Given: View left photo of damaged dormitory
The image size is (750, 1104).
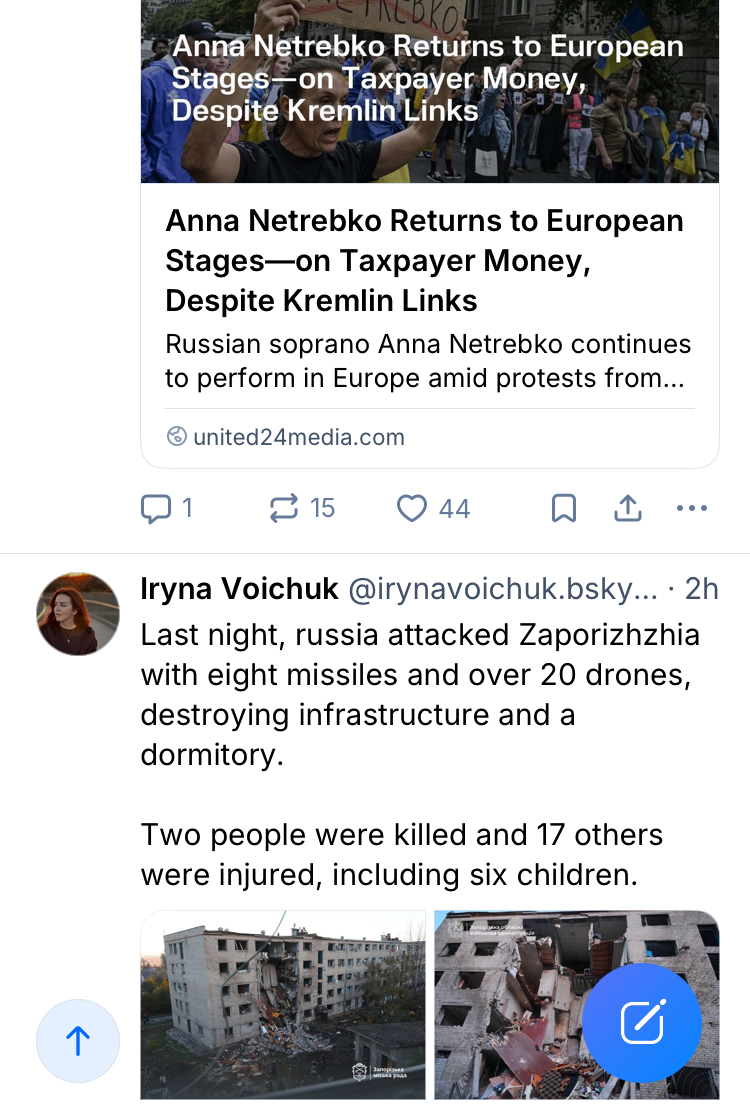Looking at the screenshot, I should (x=283, y=1004).
